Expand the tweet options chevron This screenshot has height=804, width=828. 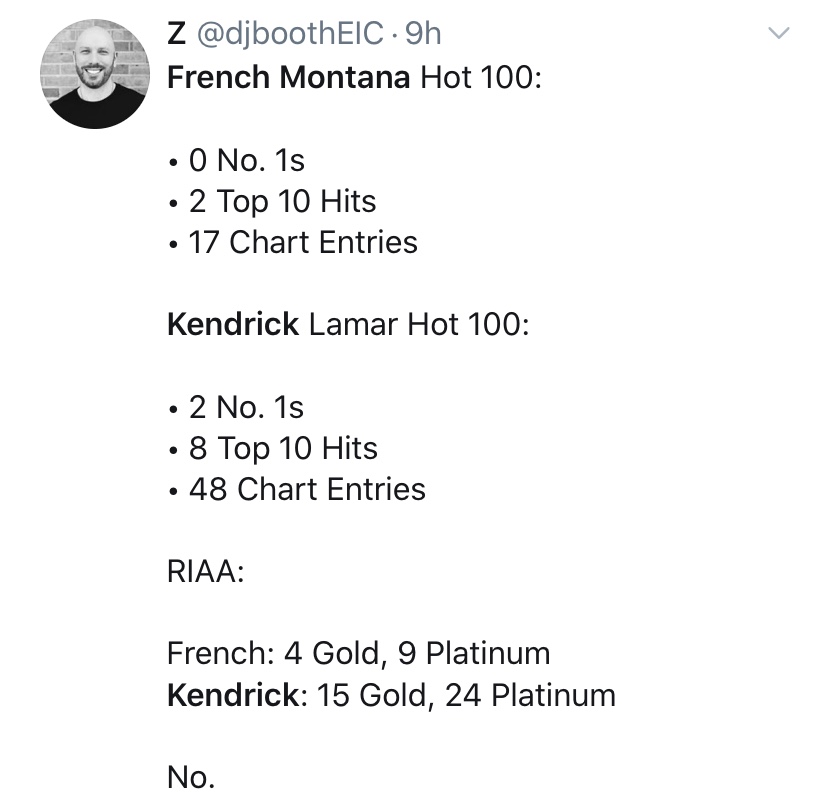click(x=778, y=33)
